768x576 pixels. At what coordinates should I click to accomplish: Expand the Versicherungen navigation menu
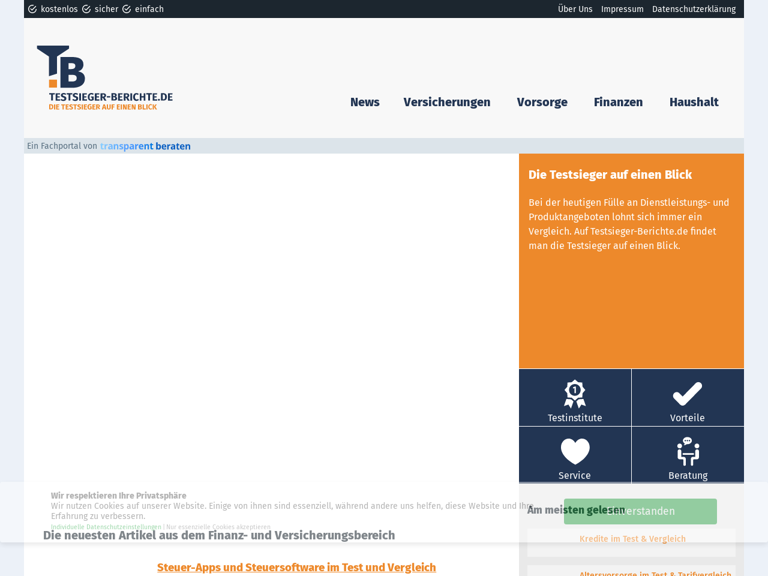coord(447,102)
